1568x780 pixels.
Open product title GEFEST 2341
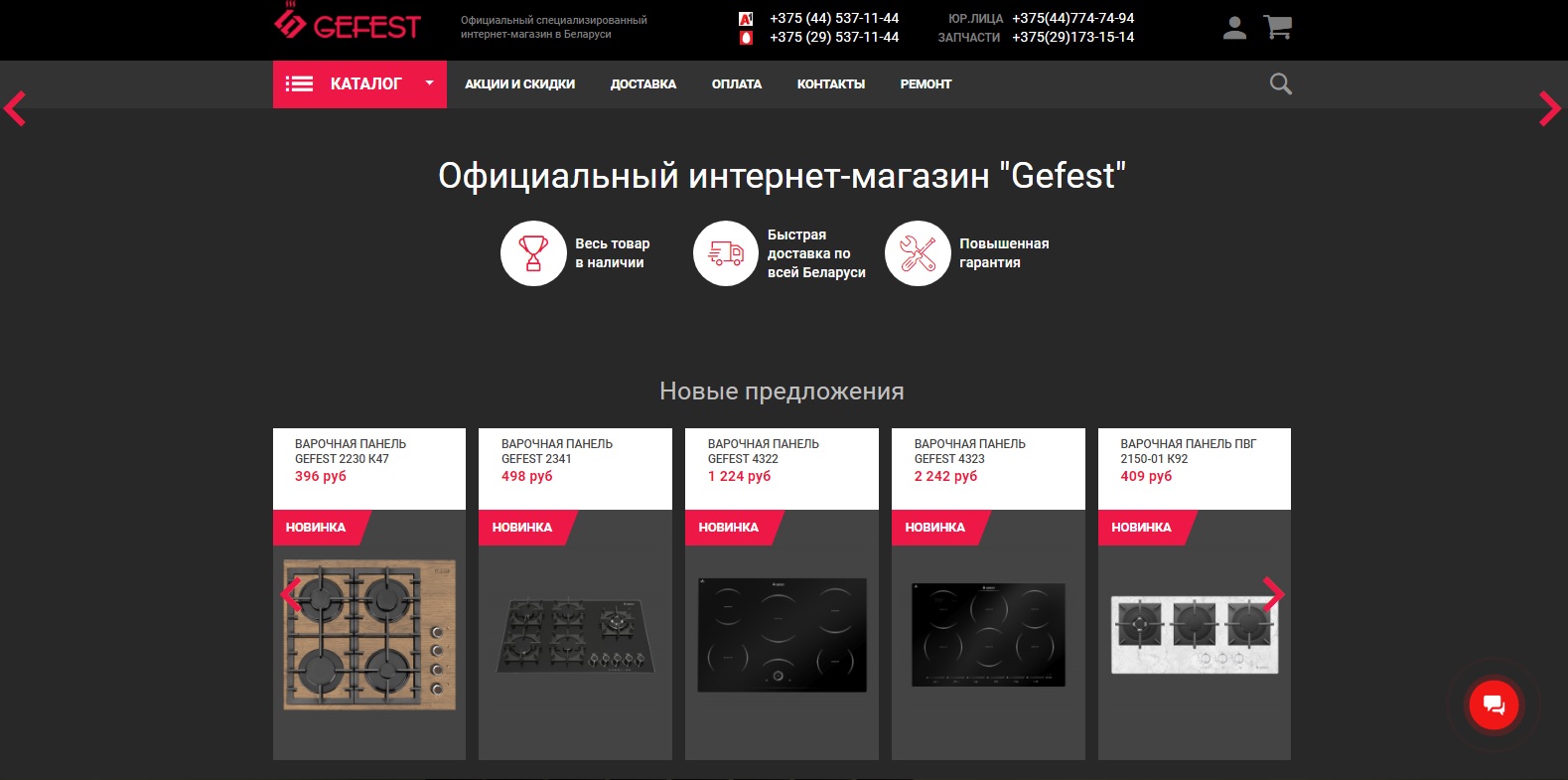[557, 451]
